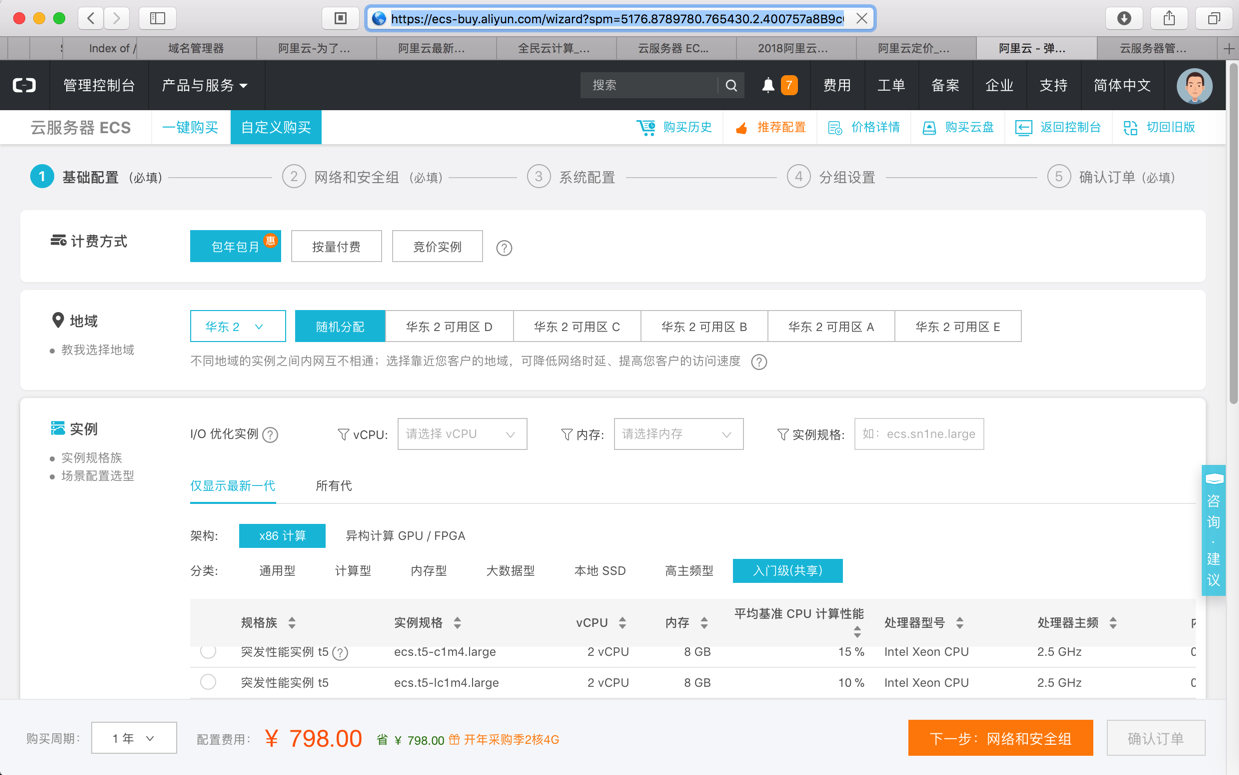Sort by 实例规格 column arrows
Viewport: 1239px width, 775px height.
tap(457, 624)
